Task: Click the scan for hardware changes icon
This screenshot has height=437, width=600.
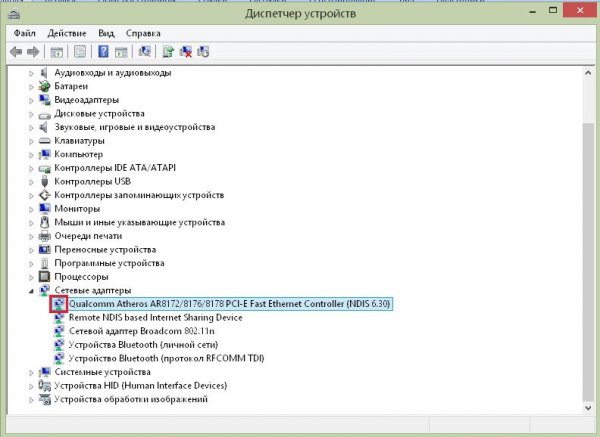Action: [146, 50]
